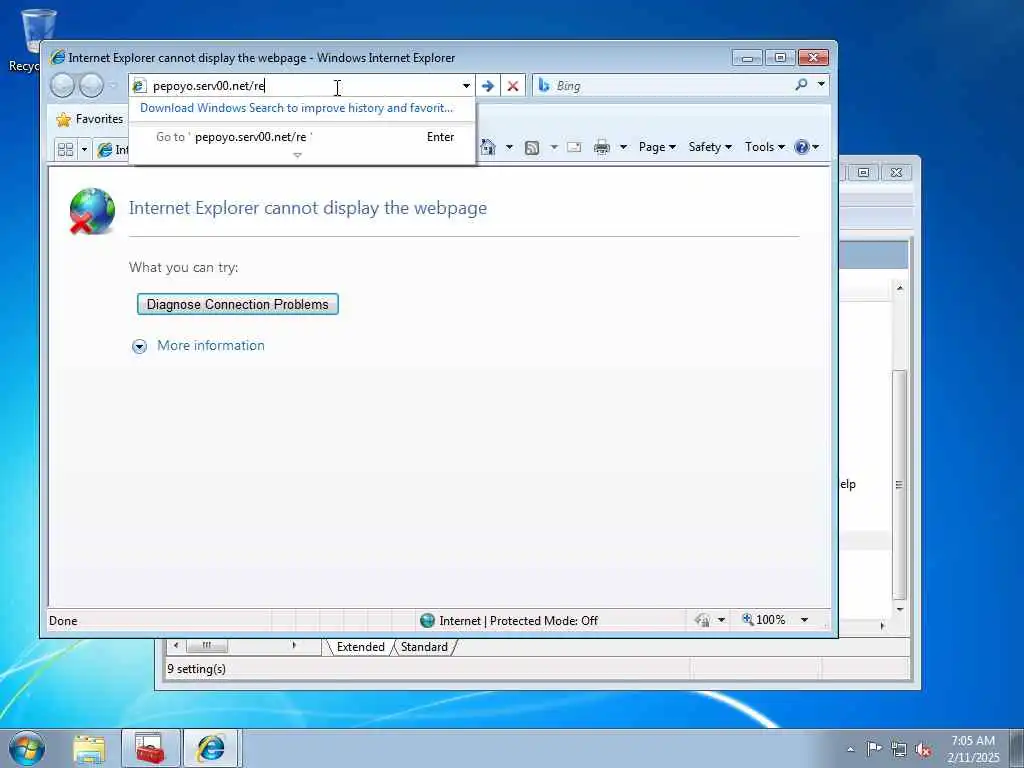Viewport: 1024px width, 768px height.
Task: Open Windows Explorer from taskbar
Action: pyautogui.click(x=89, y=749)
